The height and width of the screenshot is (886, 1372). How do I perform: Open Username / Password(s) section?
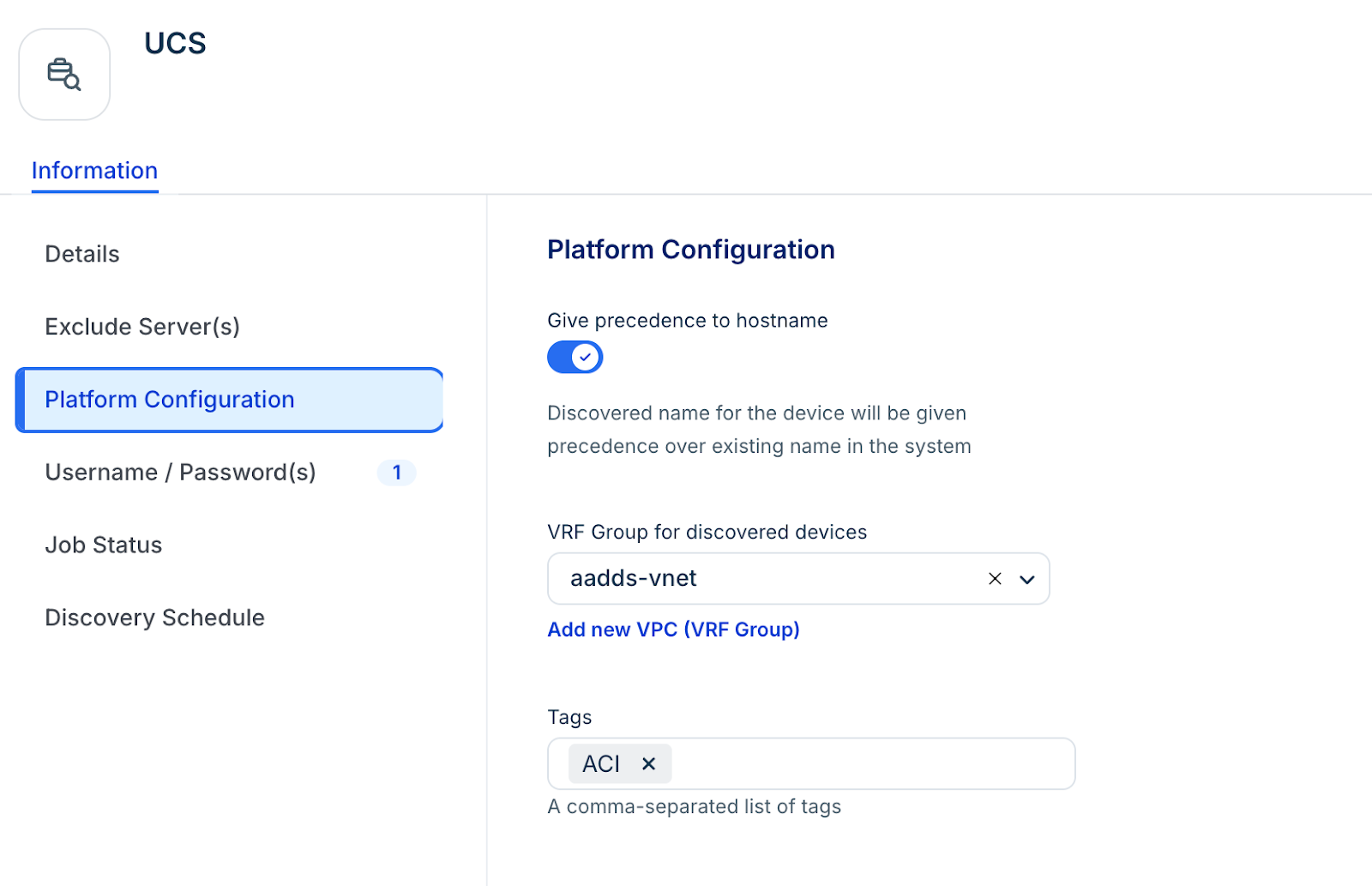coord(181,473)
